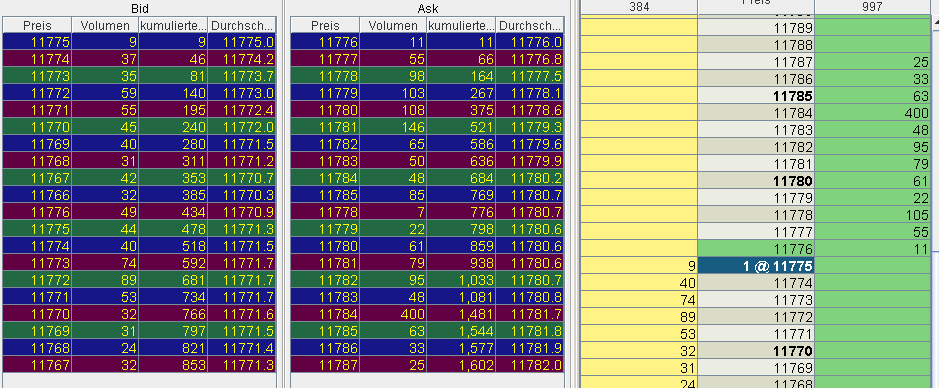Click Ask average price cell 11776.0
The image size is (939, 388).
[x=530, y=42]
